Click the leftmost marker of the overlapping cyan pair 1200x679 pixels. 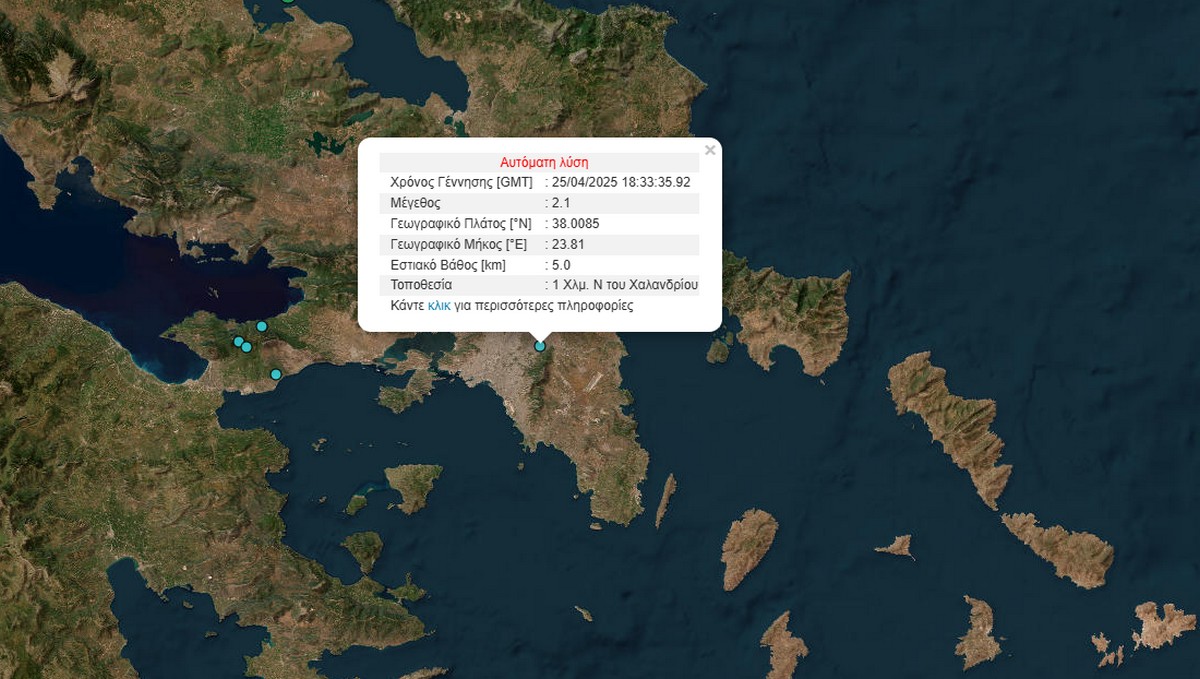(238, 342)
